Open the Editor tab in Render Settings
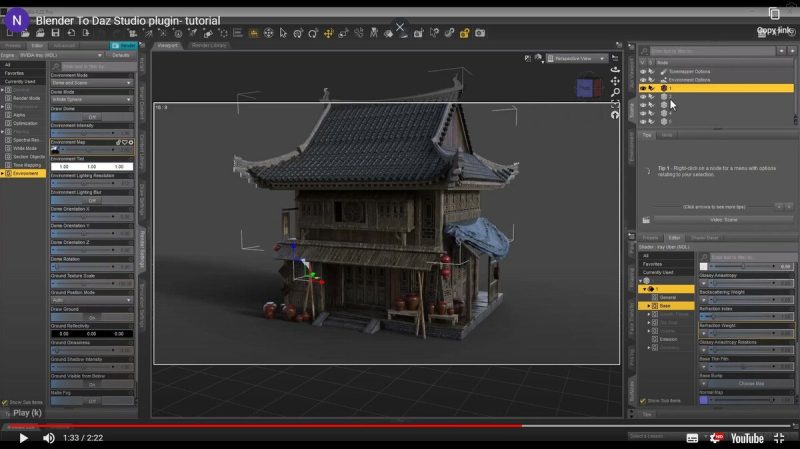This screenshot has height=449, width=800. click(37, 46)
